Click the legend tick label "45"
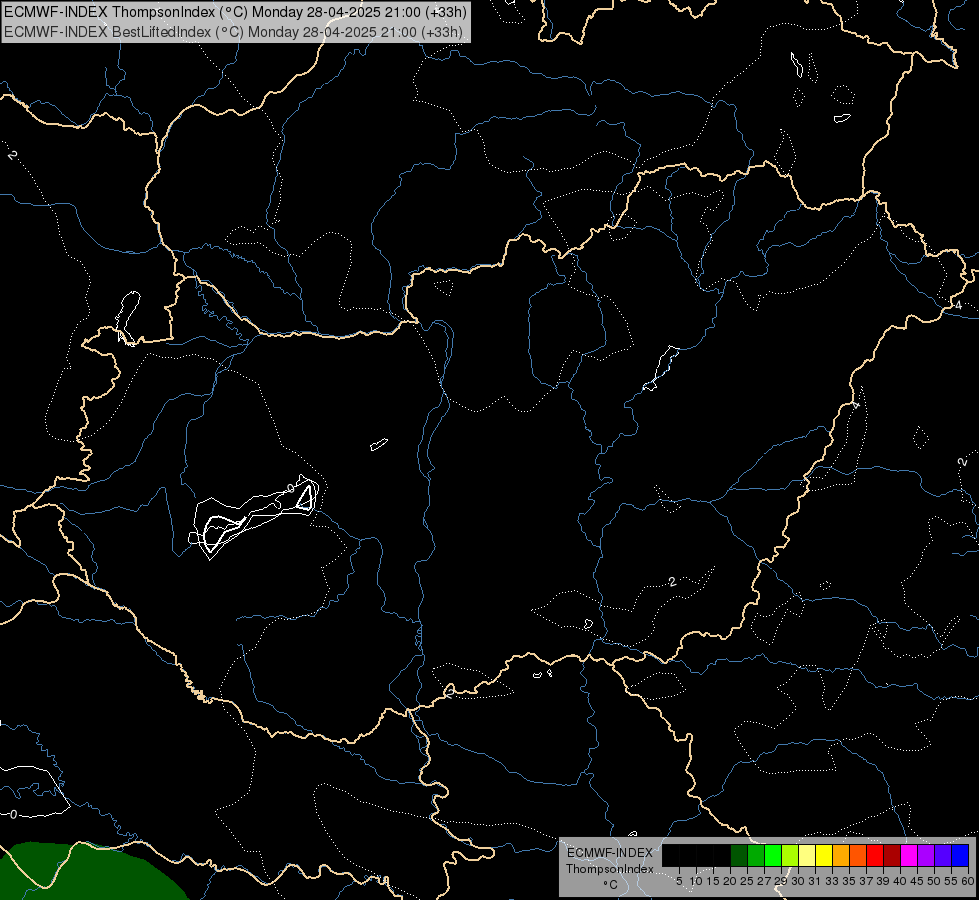Viewport: 979px width, 900px height. click(917, 881)
